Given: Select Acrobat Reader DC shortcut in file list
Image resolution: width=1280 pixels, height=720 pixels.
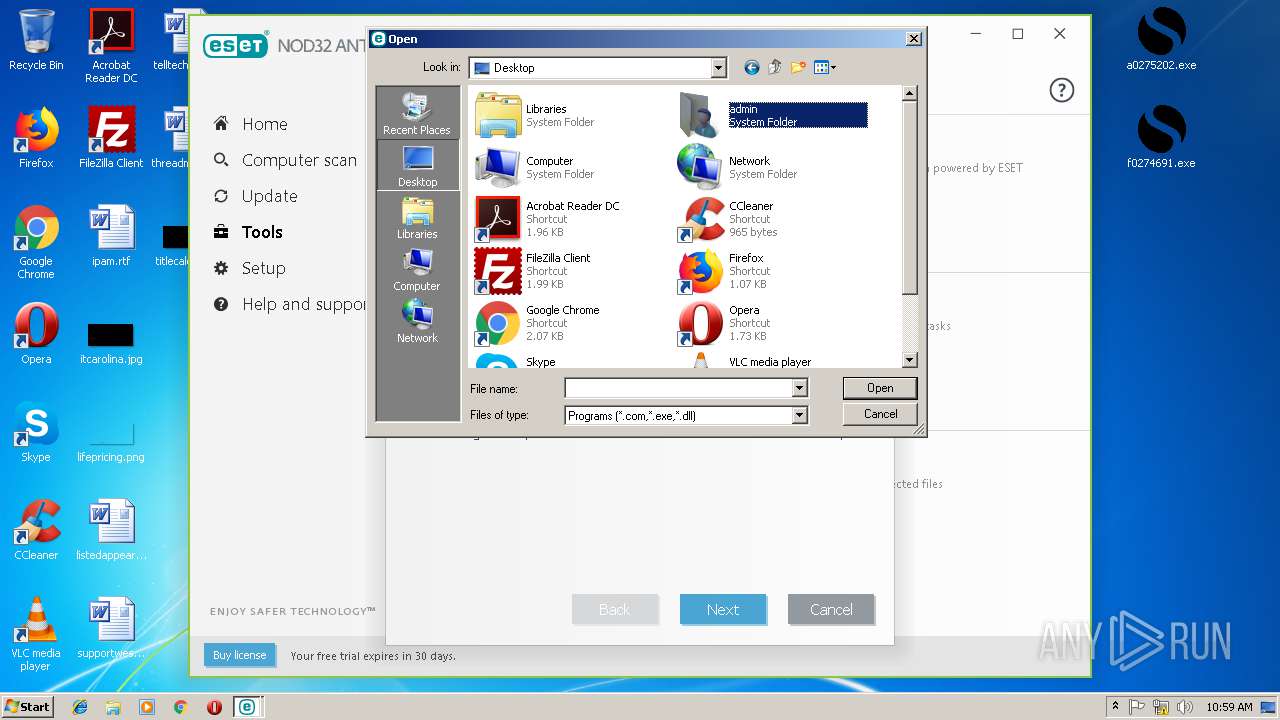Looking at the screenshot, I should (547, 219).
